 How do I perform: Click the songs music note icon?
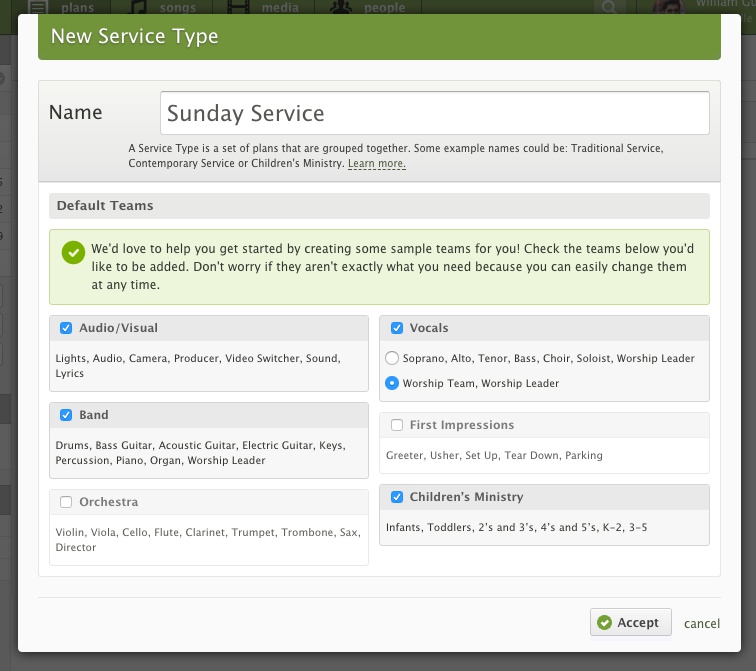pyautogui.click(x=138, y=7)
